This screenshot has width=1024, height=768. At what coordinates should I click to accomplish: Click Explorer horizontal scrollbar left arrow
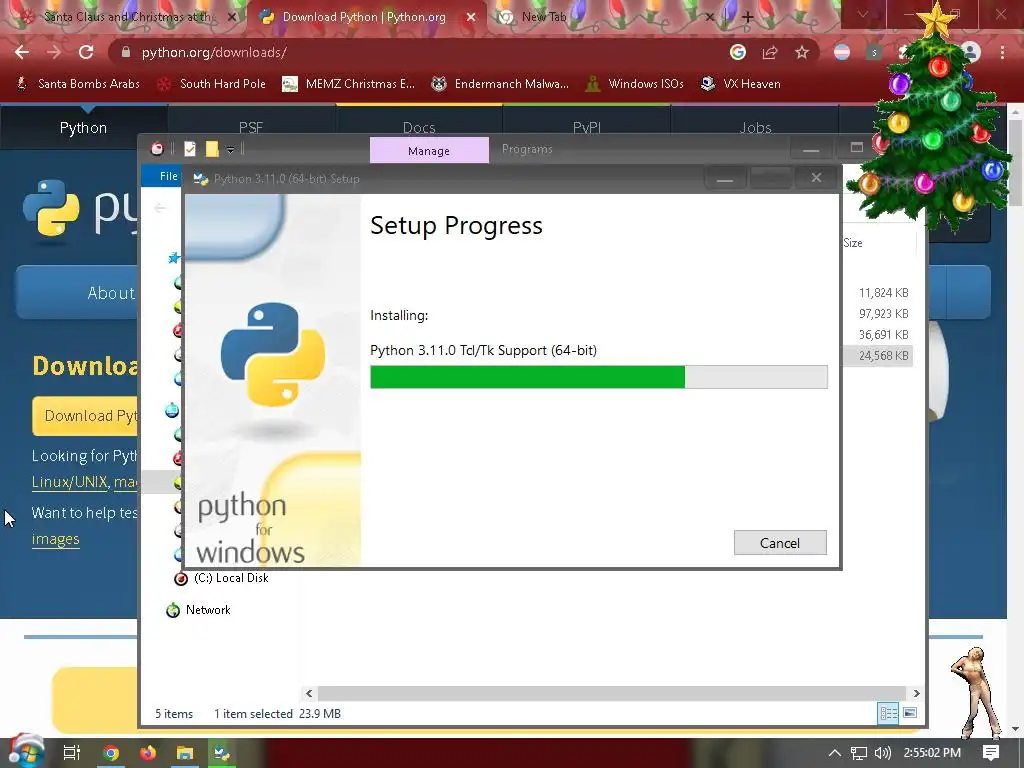pos(309,694)
